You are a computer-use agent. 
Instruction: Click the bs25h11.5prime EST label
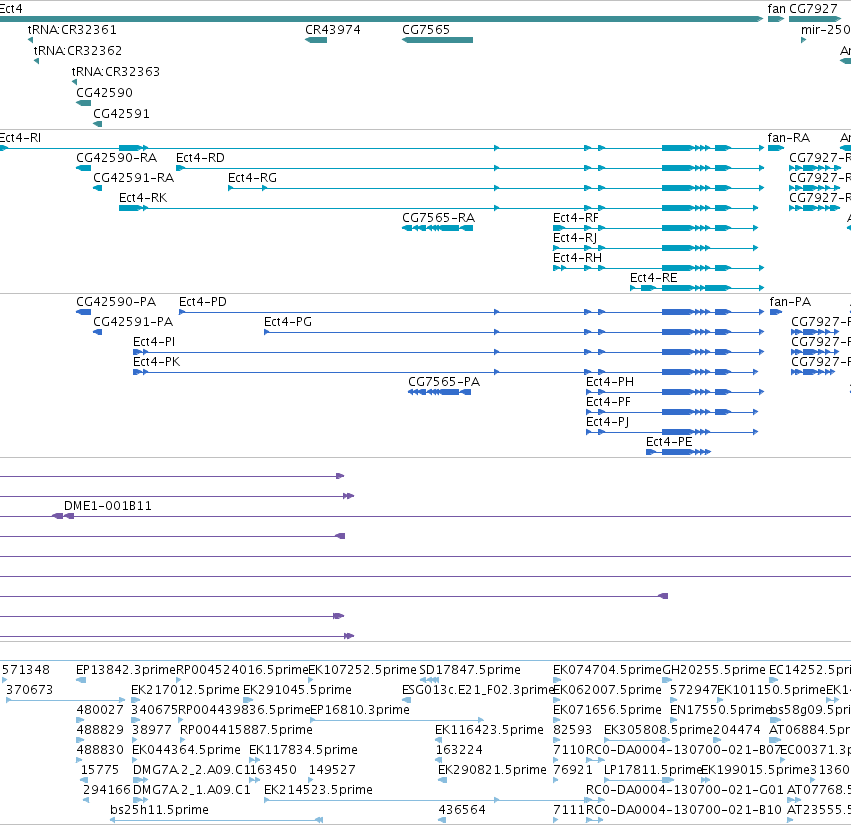[160, 810]
